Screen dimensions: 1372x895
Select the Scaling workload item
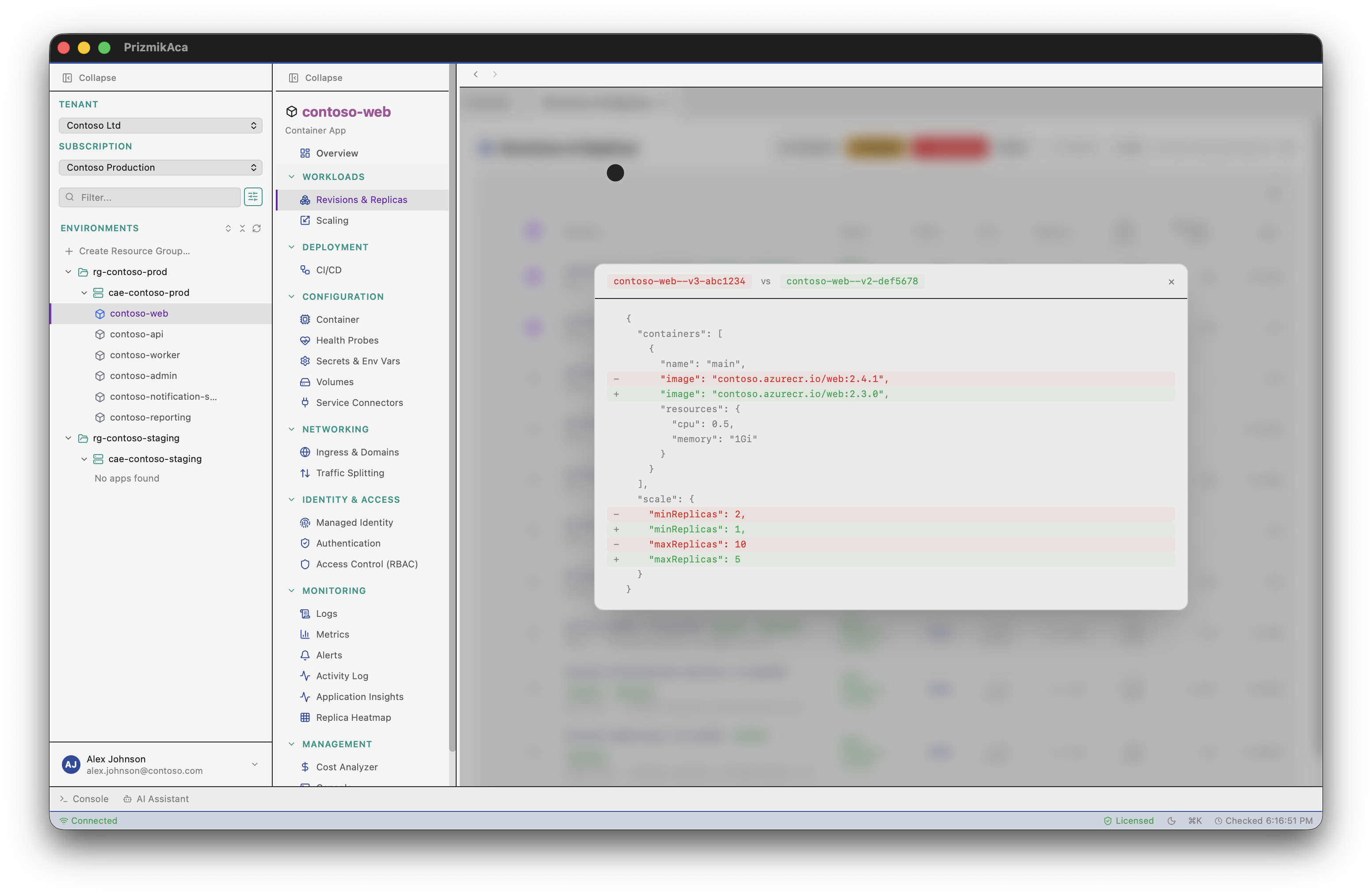click(x=332, y=220)
